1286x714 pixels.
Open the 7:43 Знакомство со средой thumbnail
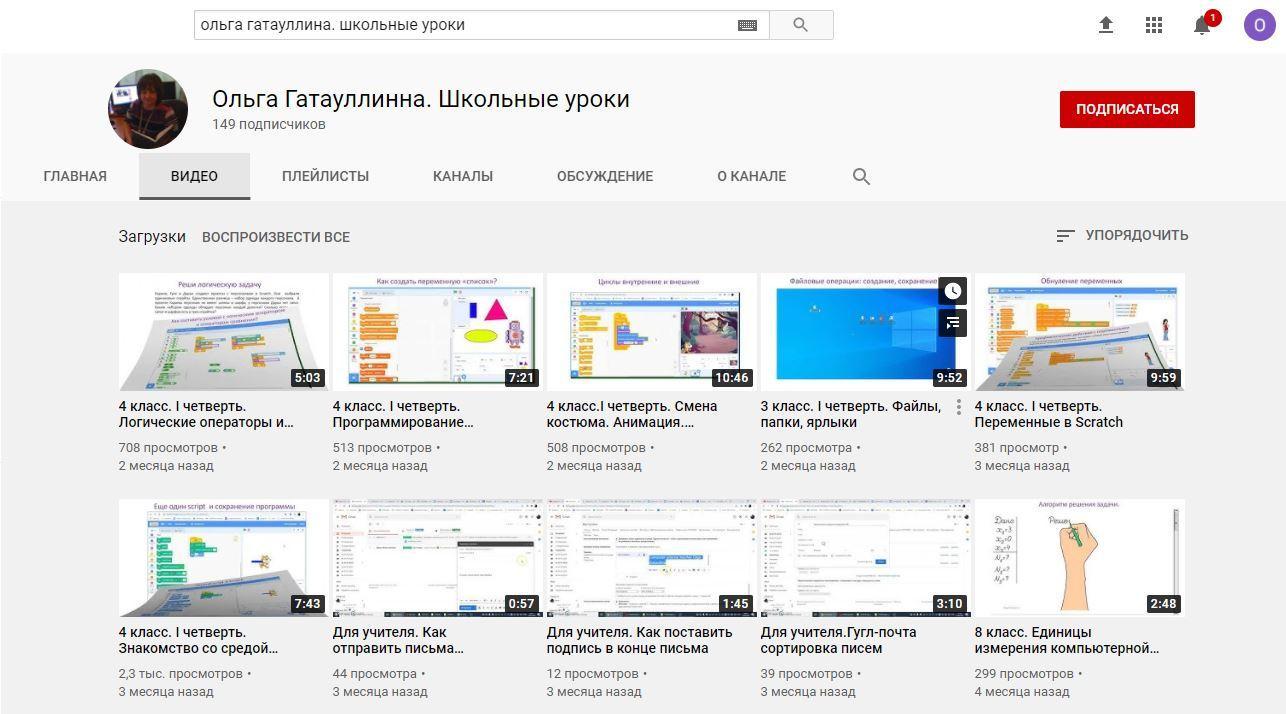(x=223, y=558)
